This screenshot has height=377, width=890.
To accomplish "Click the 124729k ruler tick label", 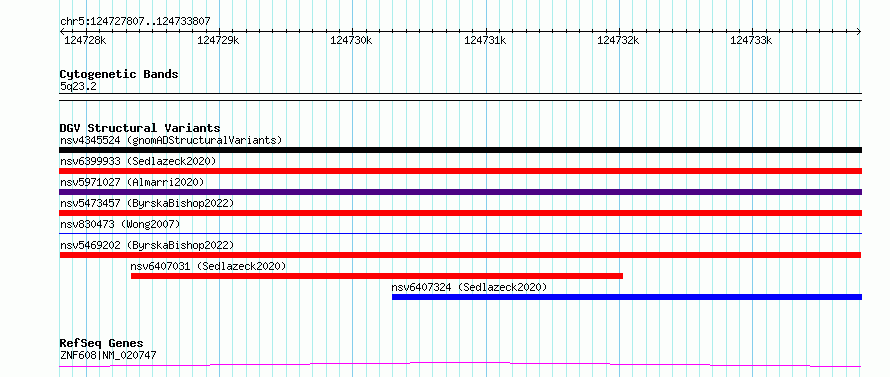I will pos(219,40).
